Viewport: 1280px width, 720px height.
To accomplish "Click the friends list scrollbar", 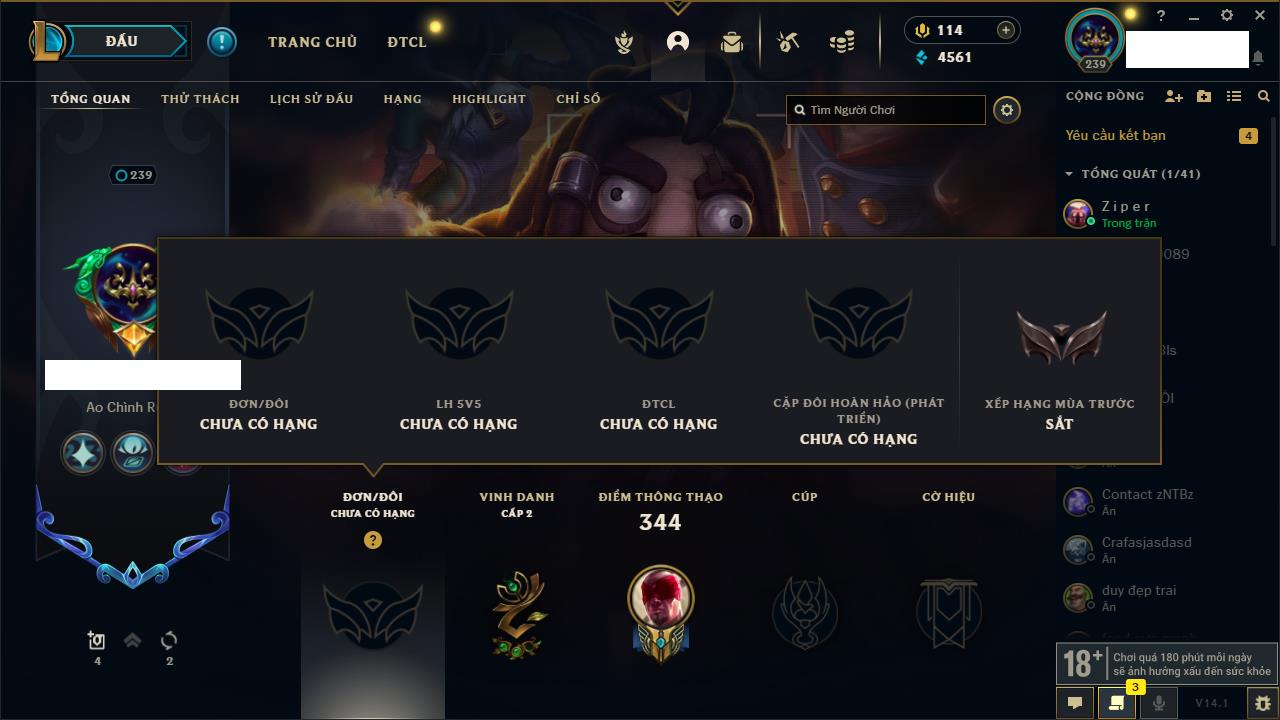I will [x=1274, y=180].
